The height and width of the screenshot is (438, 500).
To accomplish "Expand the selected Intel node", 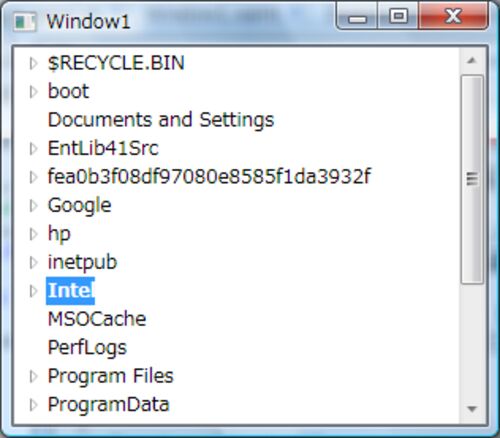I will coord(33,291).
